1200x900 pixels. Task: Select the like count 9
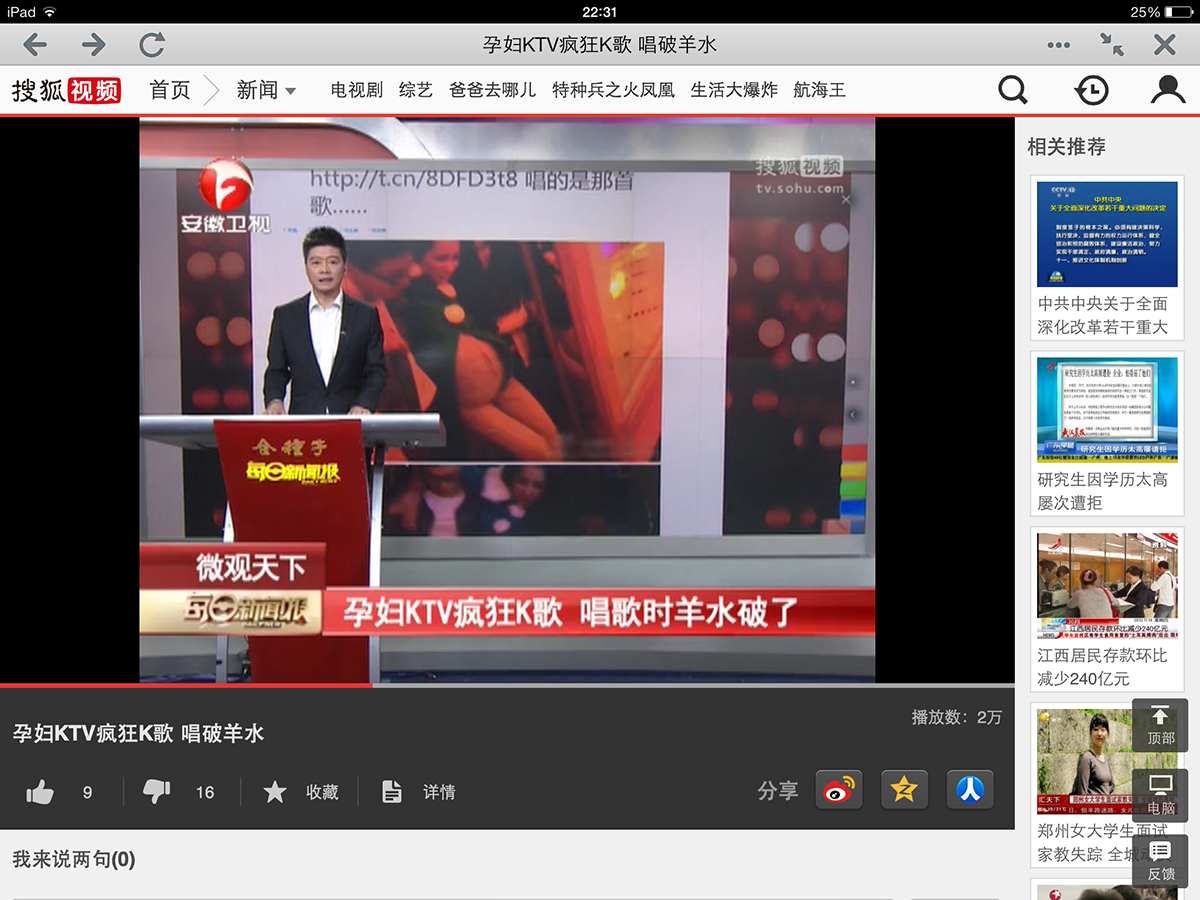pyautogui.click(x=88, y=792)
